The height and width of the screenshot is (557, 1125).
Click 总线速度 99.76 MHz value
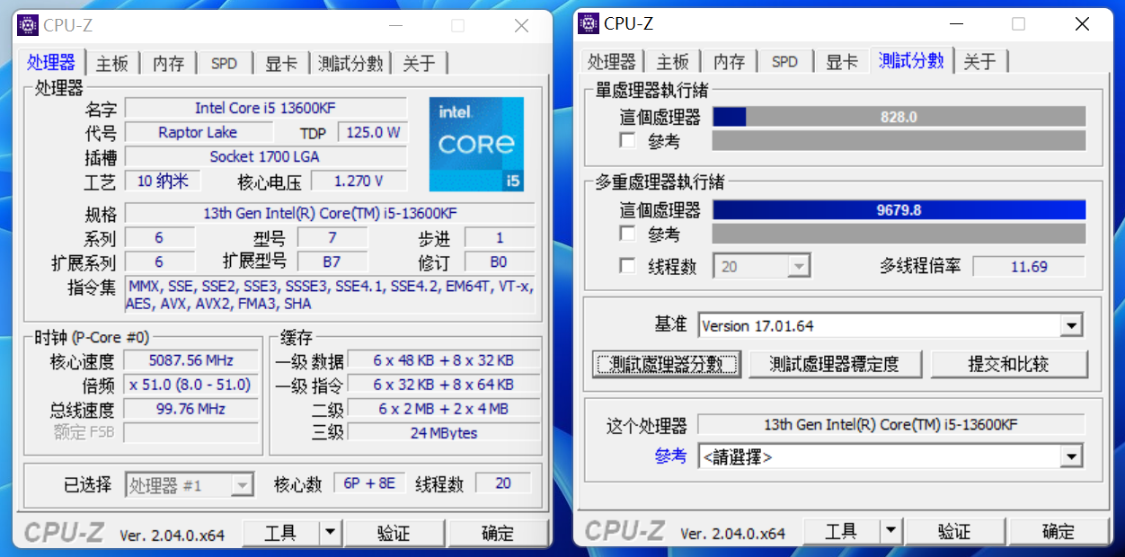191,409
